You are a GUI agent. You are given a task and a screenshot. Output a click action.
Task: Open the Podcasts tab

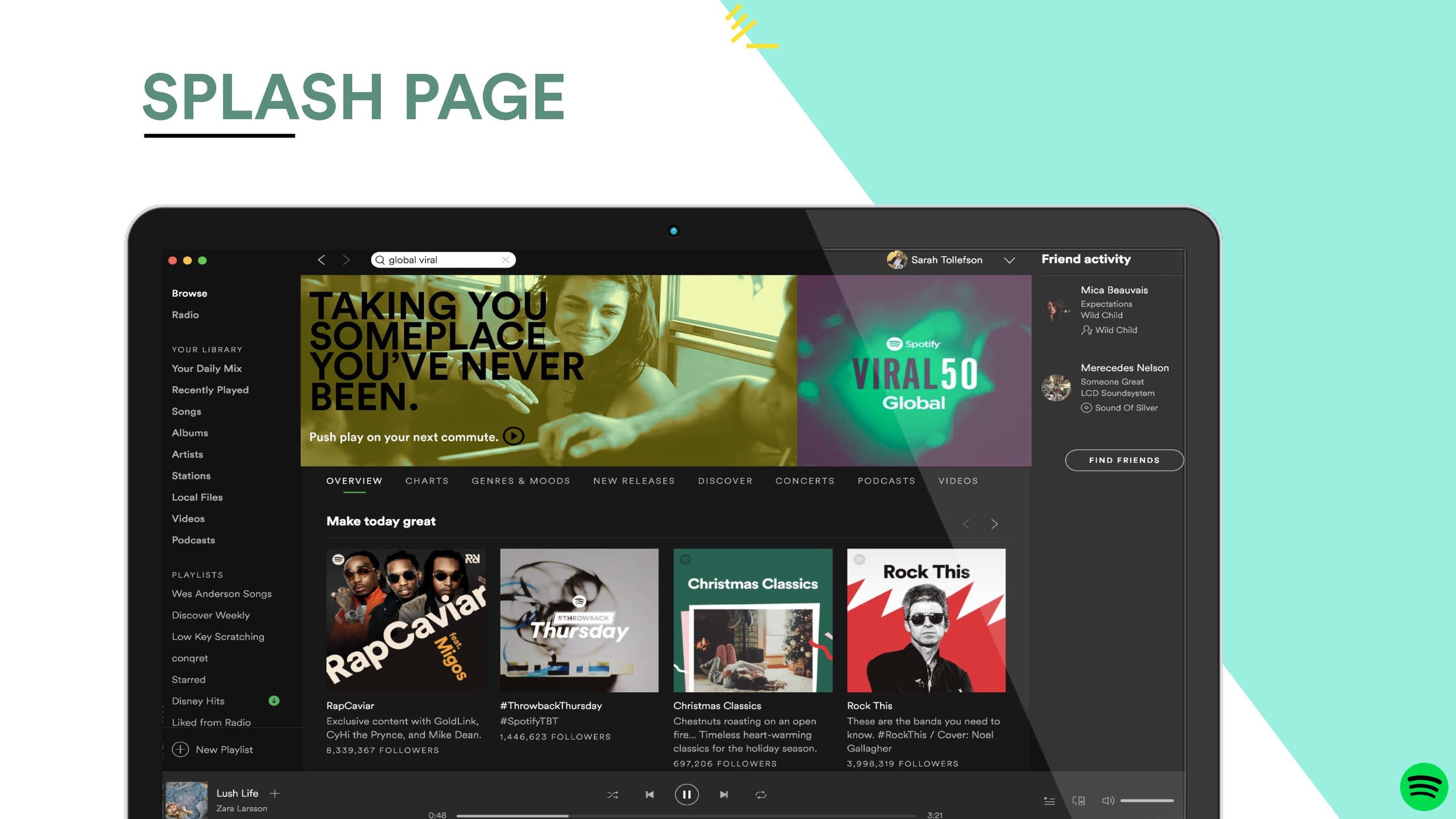pos(886,481)
